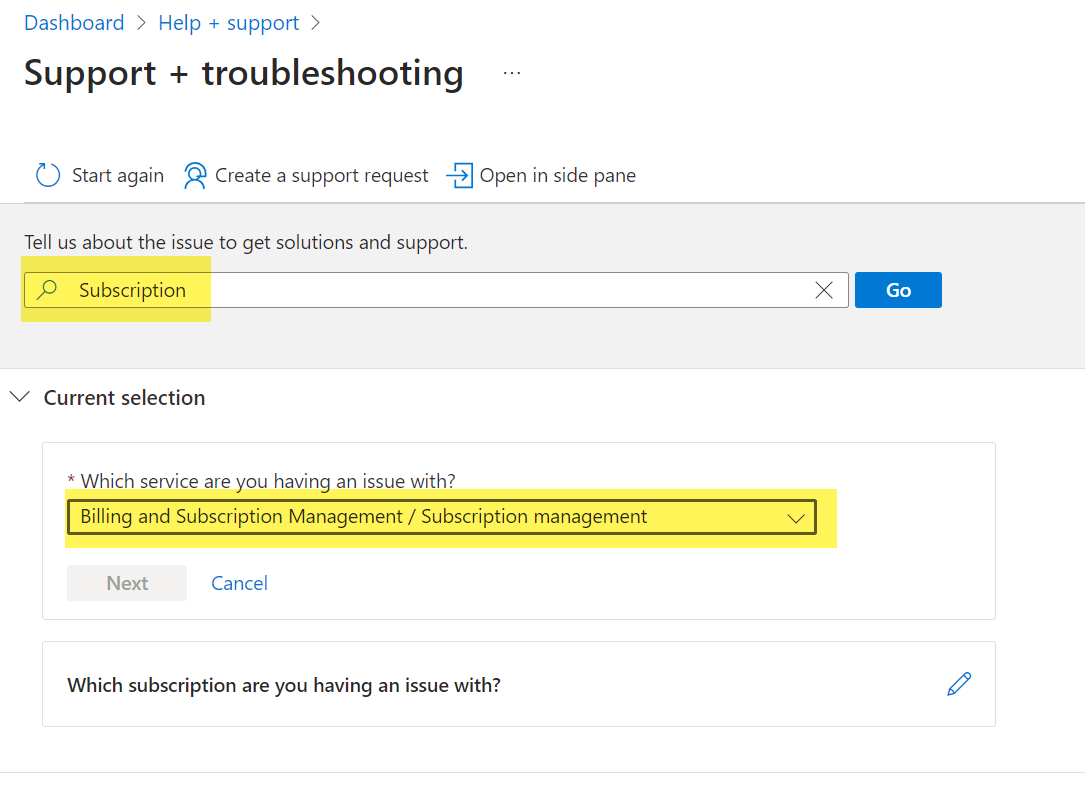Open the more options ellipsis menu
1085x809 pixels.
click(x=512, y=73)
